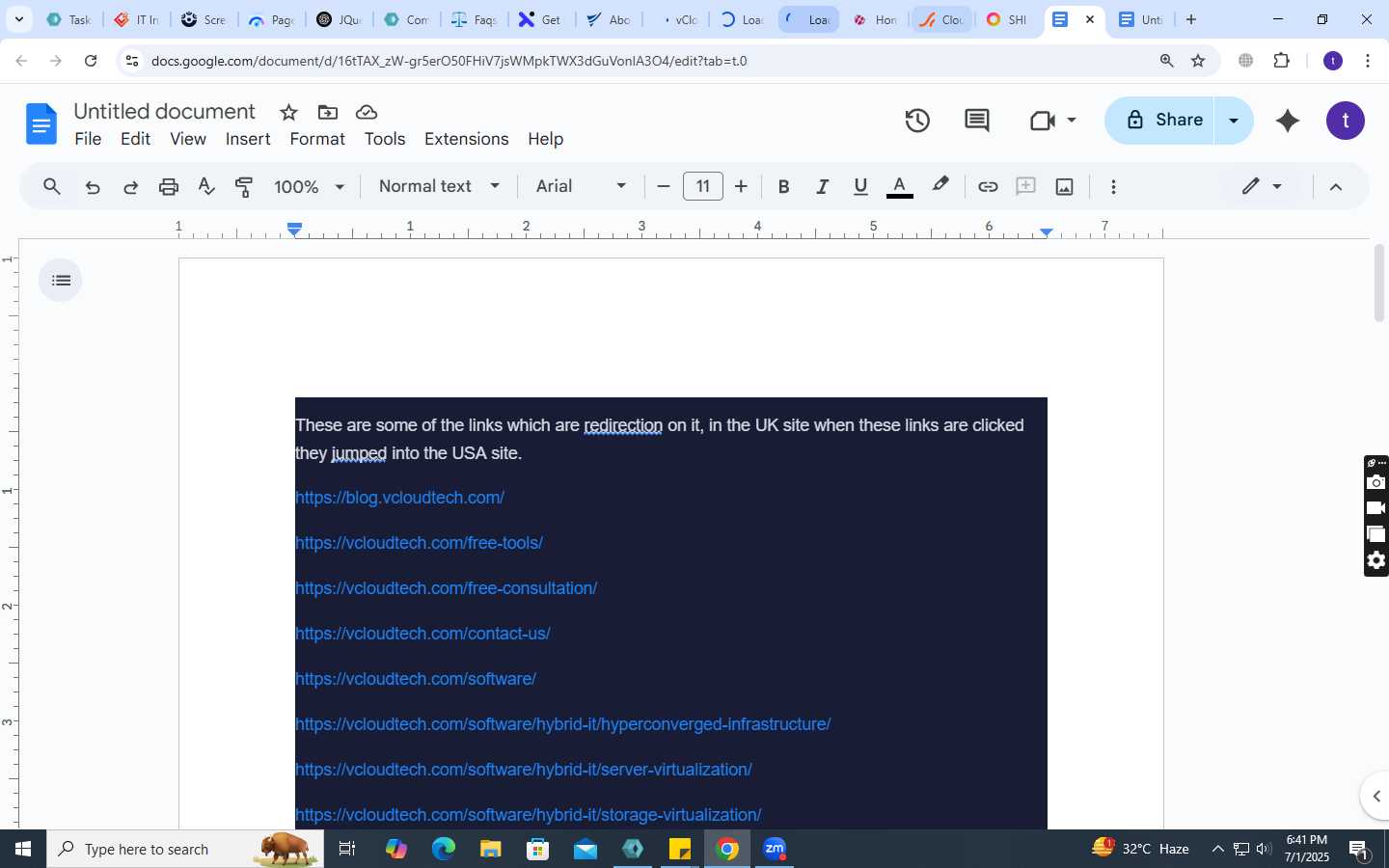Image resolution: width=1389 pixels, height=868 pixels.
Task: Open the Help menu
Action: click(545, 139)
